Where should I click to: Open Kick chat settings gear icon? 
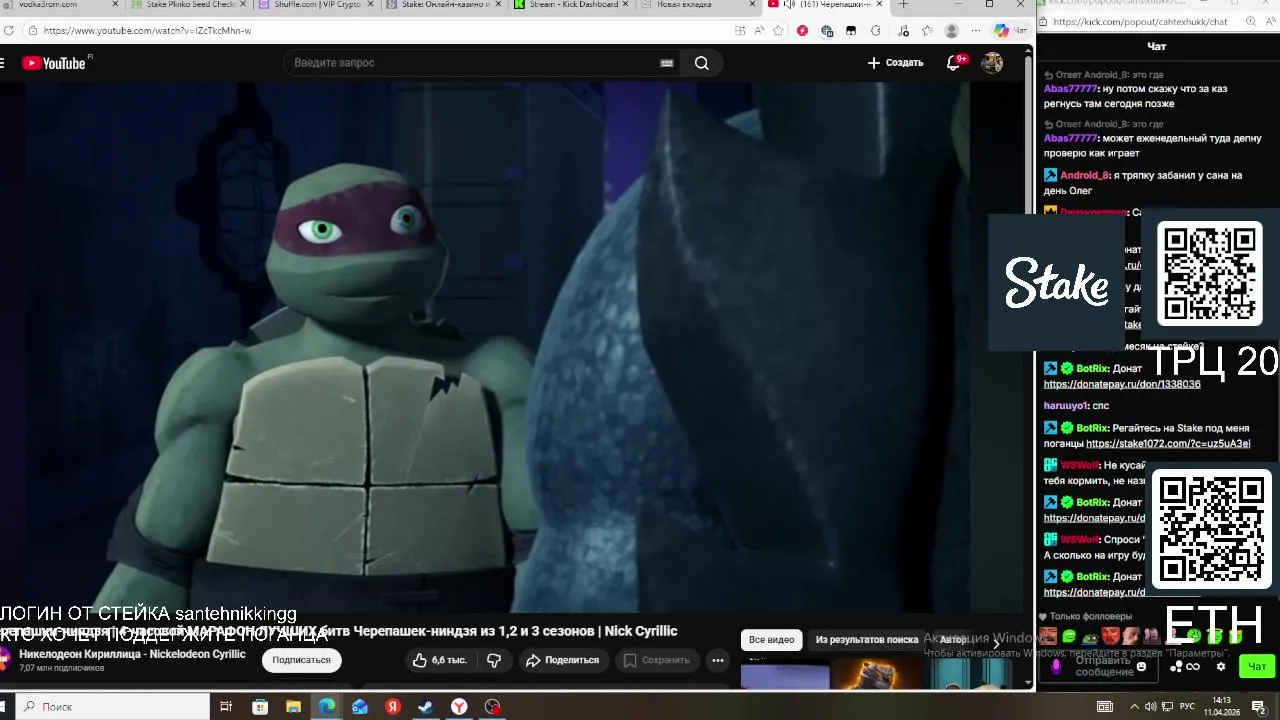[1221, 666]
